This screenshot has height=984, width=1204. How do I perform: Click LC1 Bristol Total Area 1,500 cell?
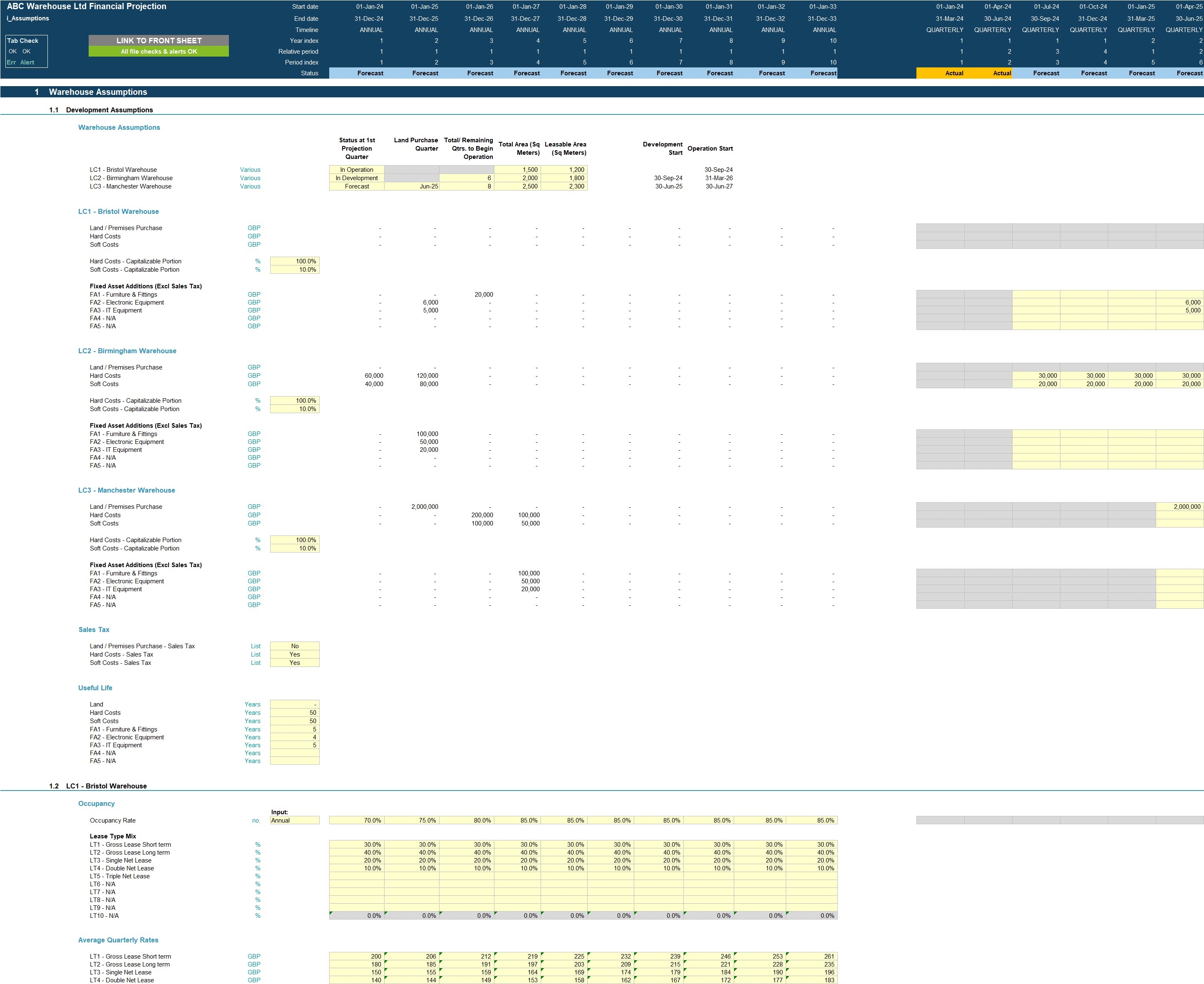518,169
